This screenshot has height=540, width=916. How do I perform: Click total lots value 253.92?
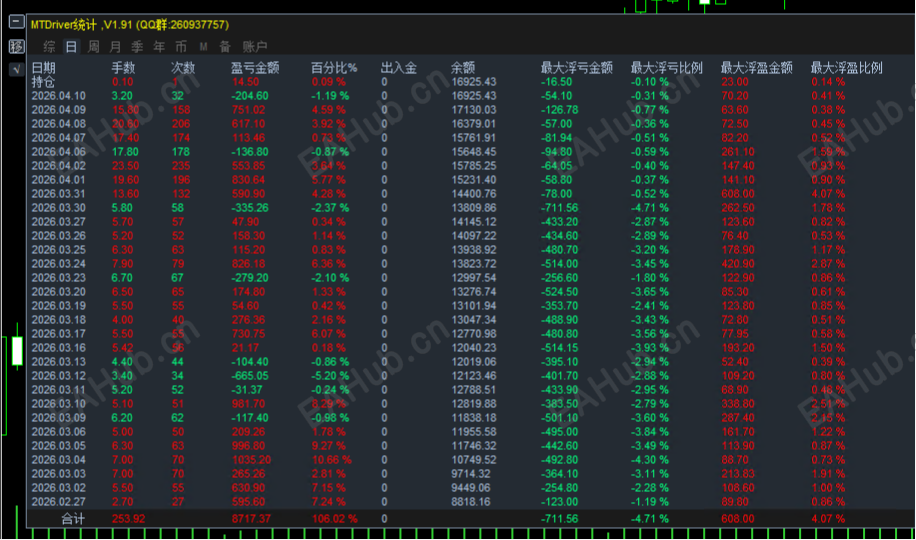[129, 519]
